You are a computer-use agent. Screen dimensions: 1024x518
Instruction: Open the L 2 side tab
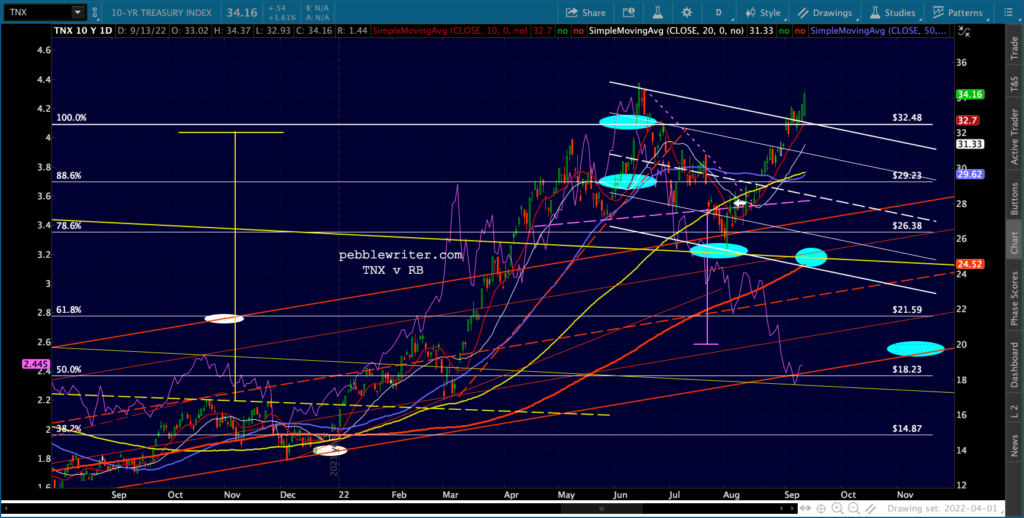[1014, 410]
